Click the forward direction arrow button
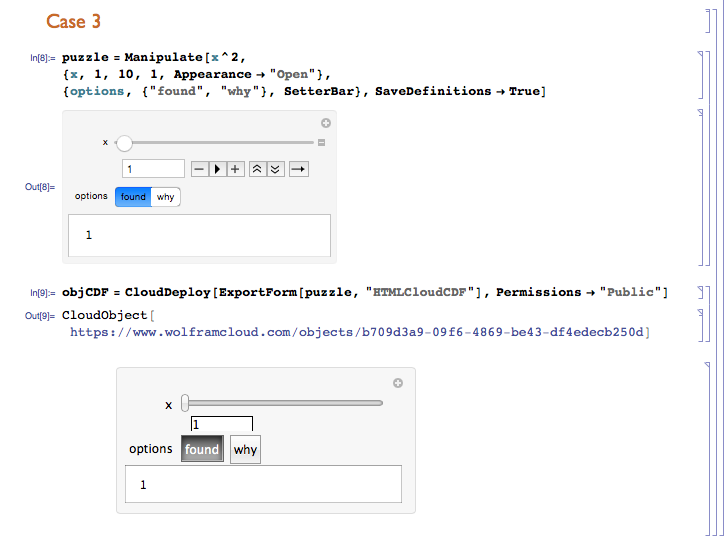 pos(299,169)
